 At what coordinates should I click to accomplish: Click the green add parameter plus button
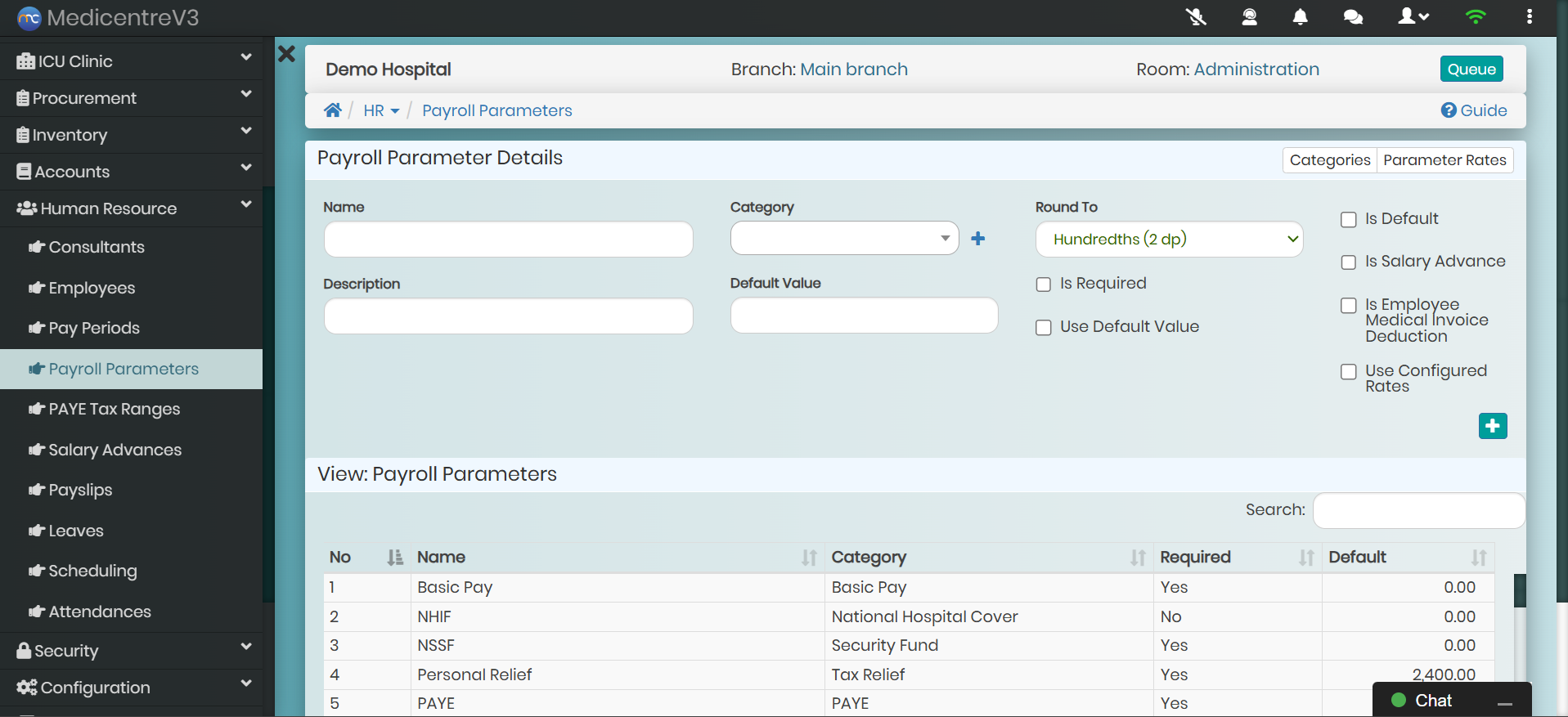[1492, 426]
